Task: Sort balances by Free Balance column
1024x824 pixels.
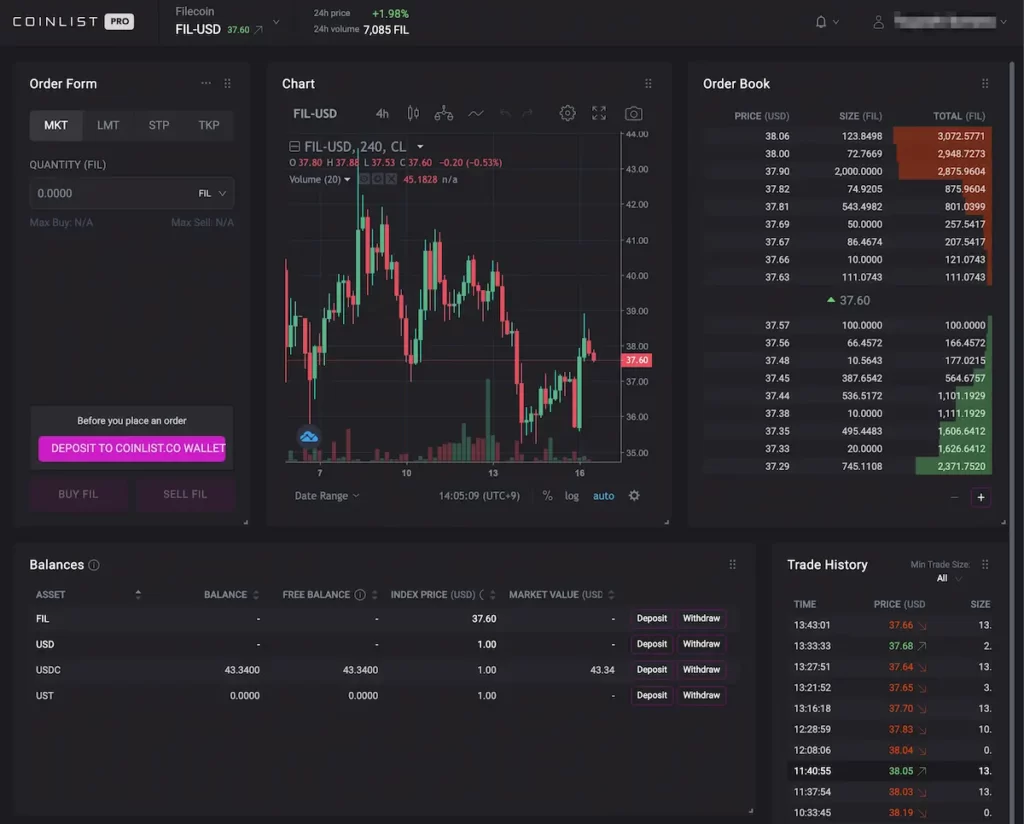Action: point(374,594)
